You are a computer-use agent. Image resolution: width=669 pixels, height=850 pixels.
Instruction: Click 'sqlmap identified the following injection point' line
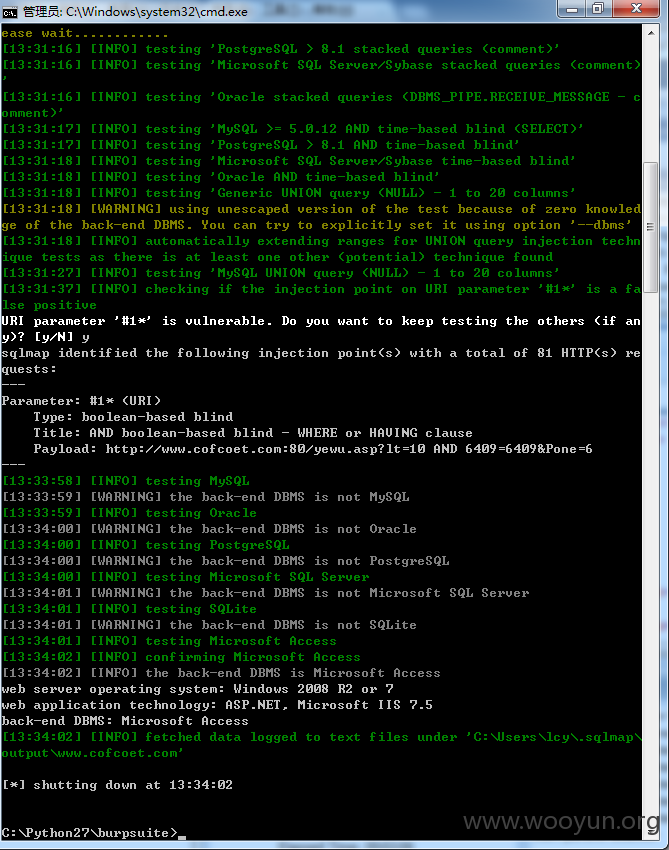pos(321,360)
